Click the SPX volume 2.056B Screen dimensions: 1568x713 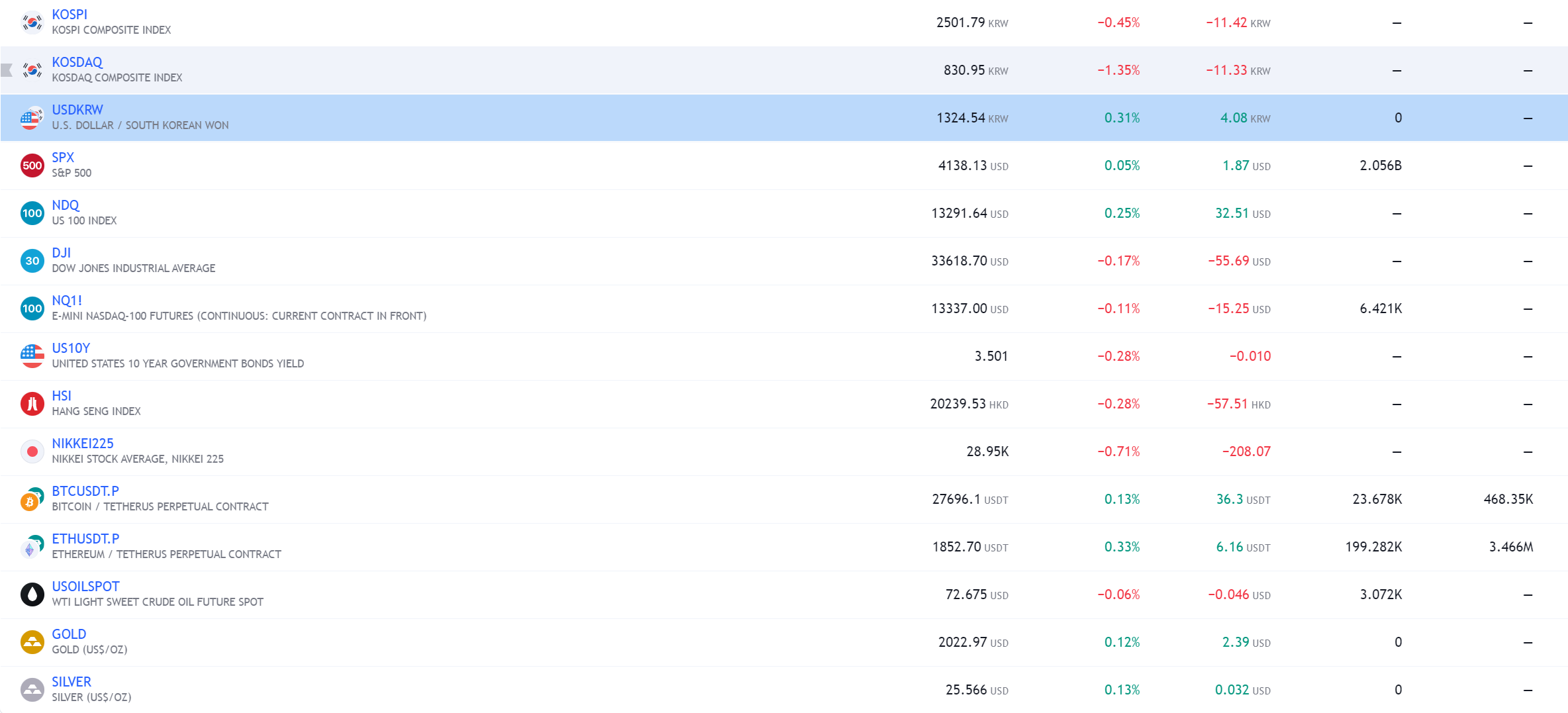point(1381,166)
